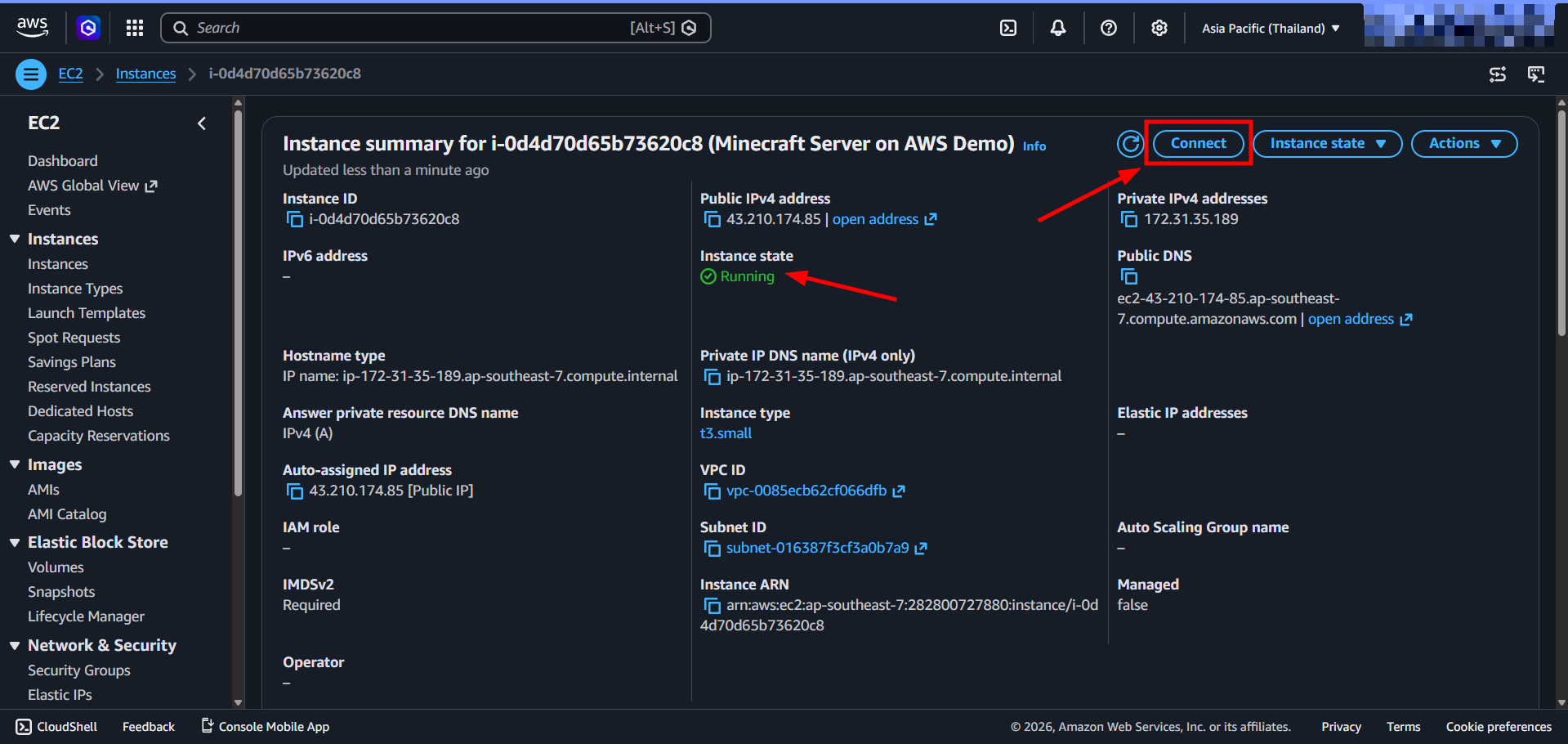Open the Instance state dropdown
Image resolution: width=1568 pixels, height=744 pixels.
(x=1328, y=144)
